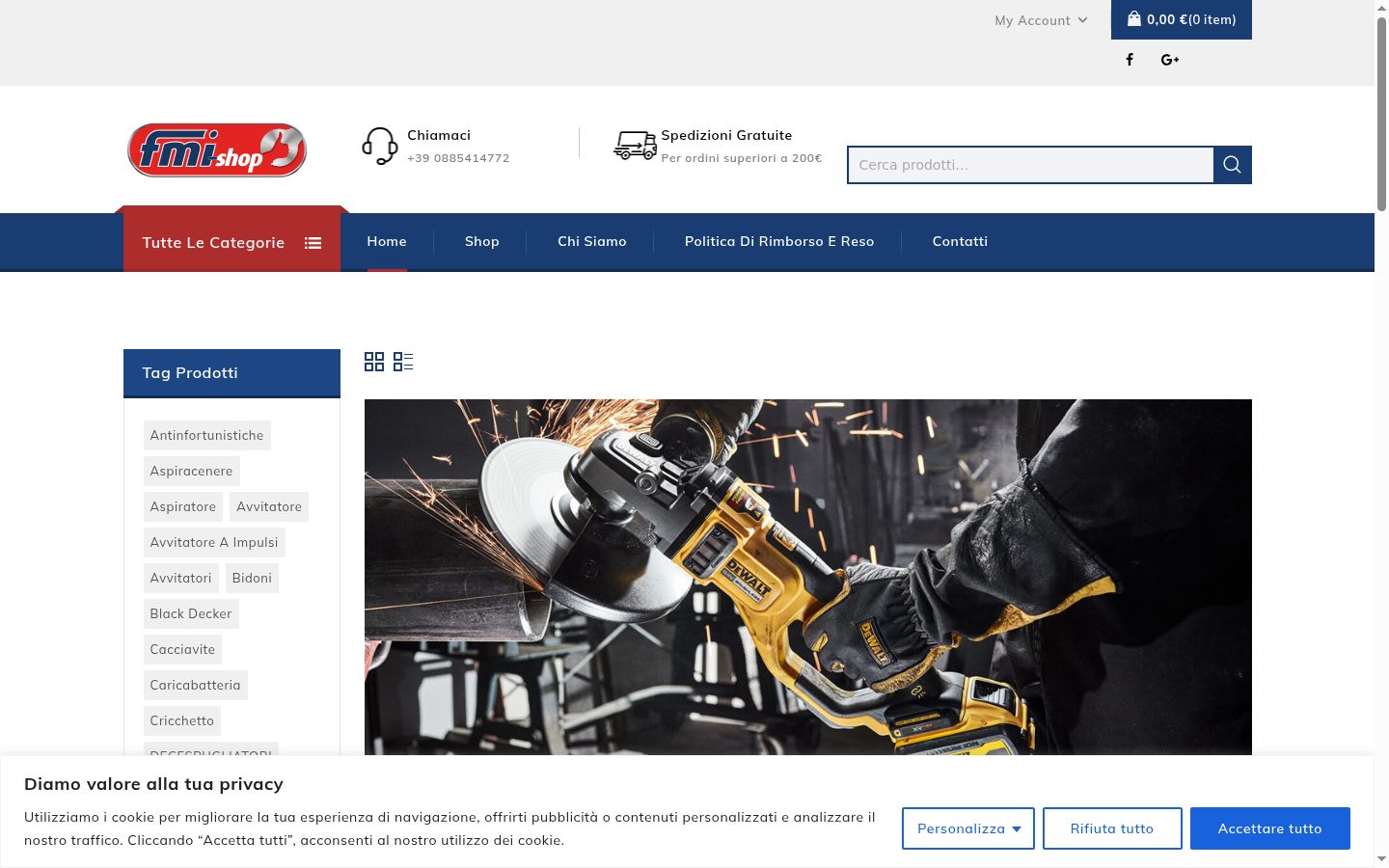Click the Spedizioni Gratuite text
Viewport: 1389px width, 868px height.
point(726,135)
